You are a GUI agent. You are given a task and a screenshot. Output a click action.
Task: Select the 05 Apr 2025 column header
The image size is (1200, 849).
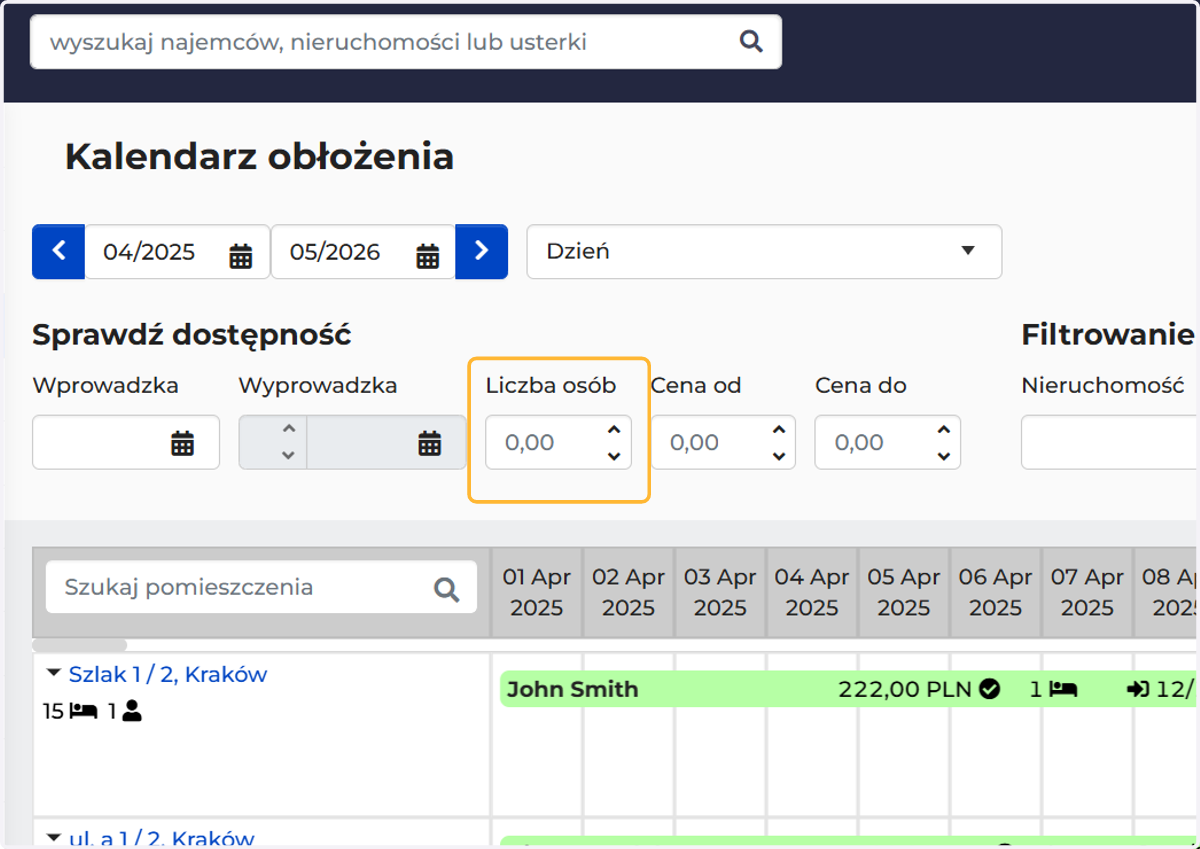(x=904, y=592)
